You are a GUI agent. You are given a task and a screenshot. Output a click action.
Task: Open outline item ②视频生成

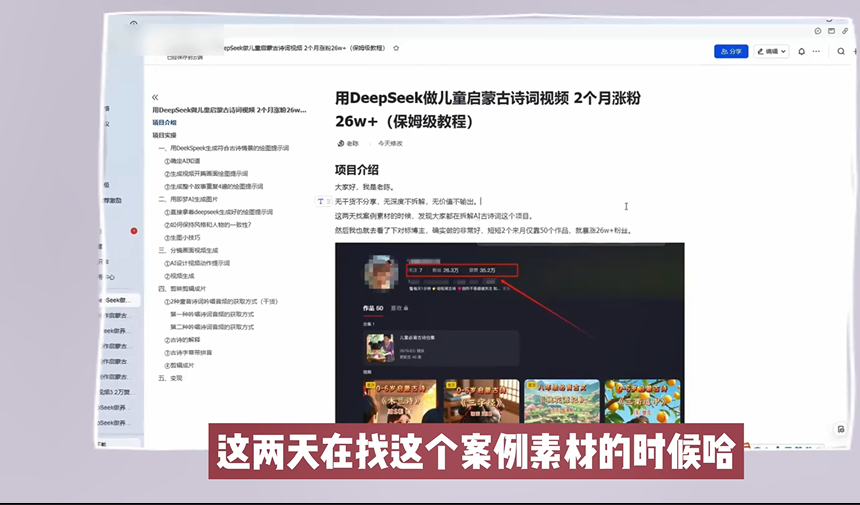[179, 276]
